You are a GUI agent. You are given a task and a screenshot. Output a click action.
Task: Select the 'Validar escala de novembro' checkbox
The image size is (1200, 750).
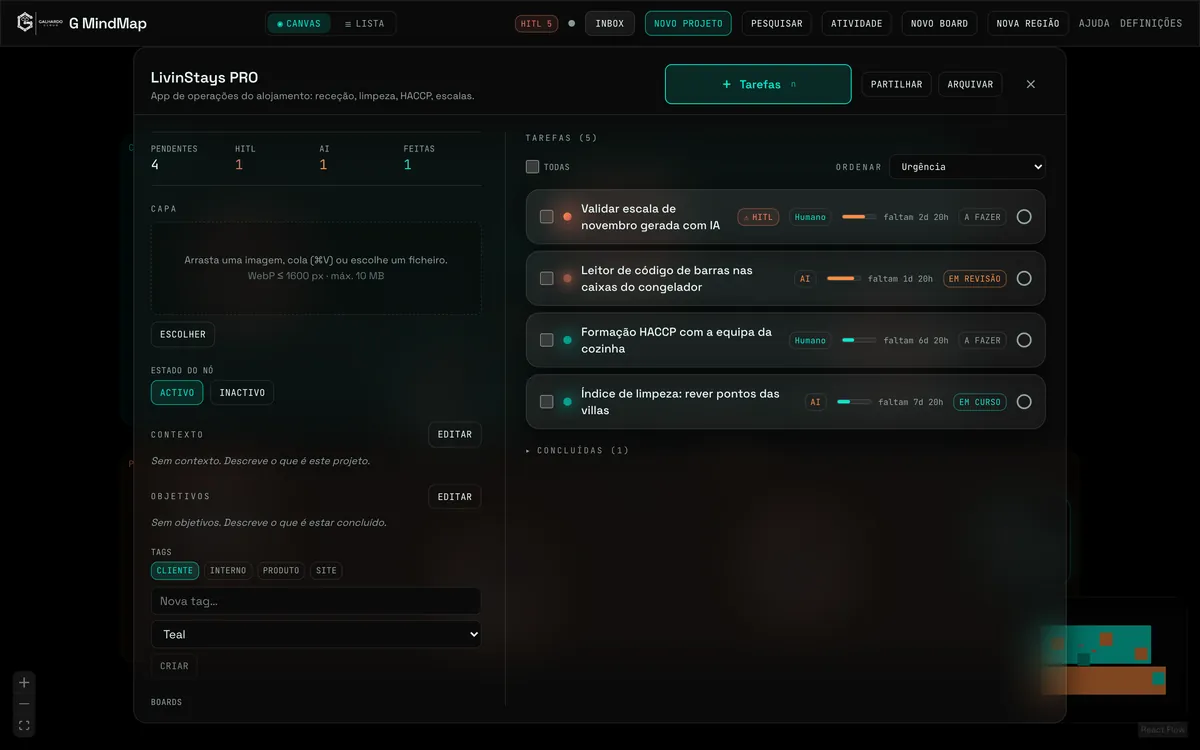click(x=546, y=217)
